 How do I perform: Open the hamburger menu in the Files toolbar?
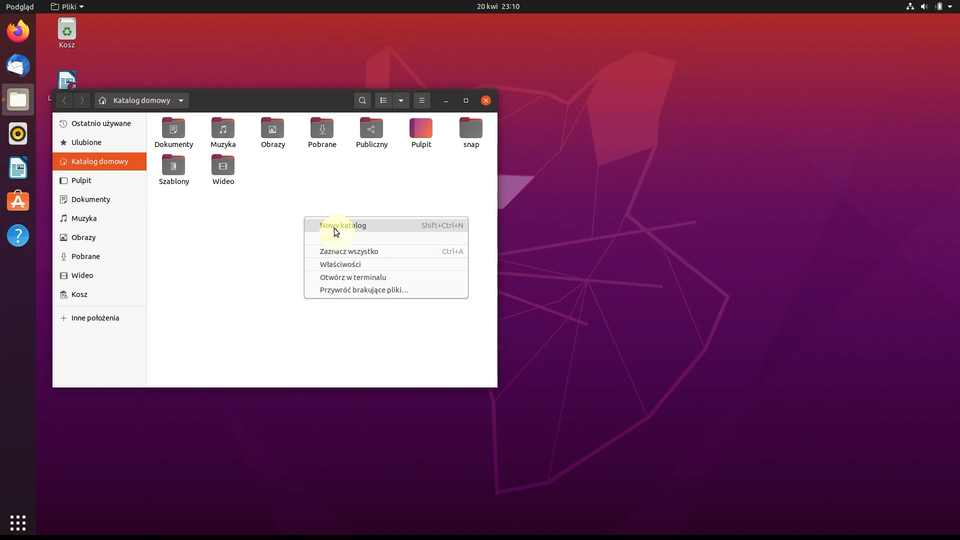(422, 100)
